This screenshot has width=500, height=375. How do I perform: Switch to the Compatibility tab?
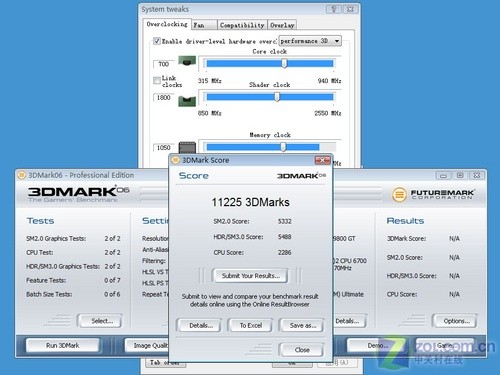coord(242,25)
